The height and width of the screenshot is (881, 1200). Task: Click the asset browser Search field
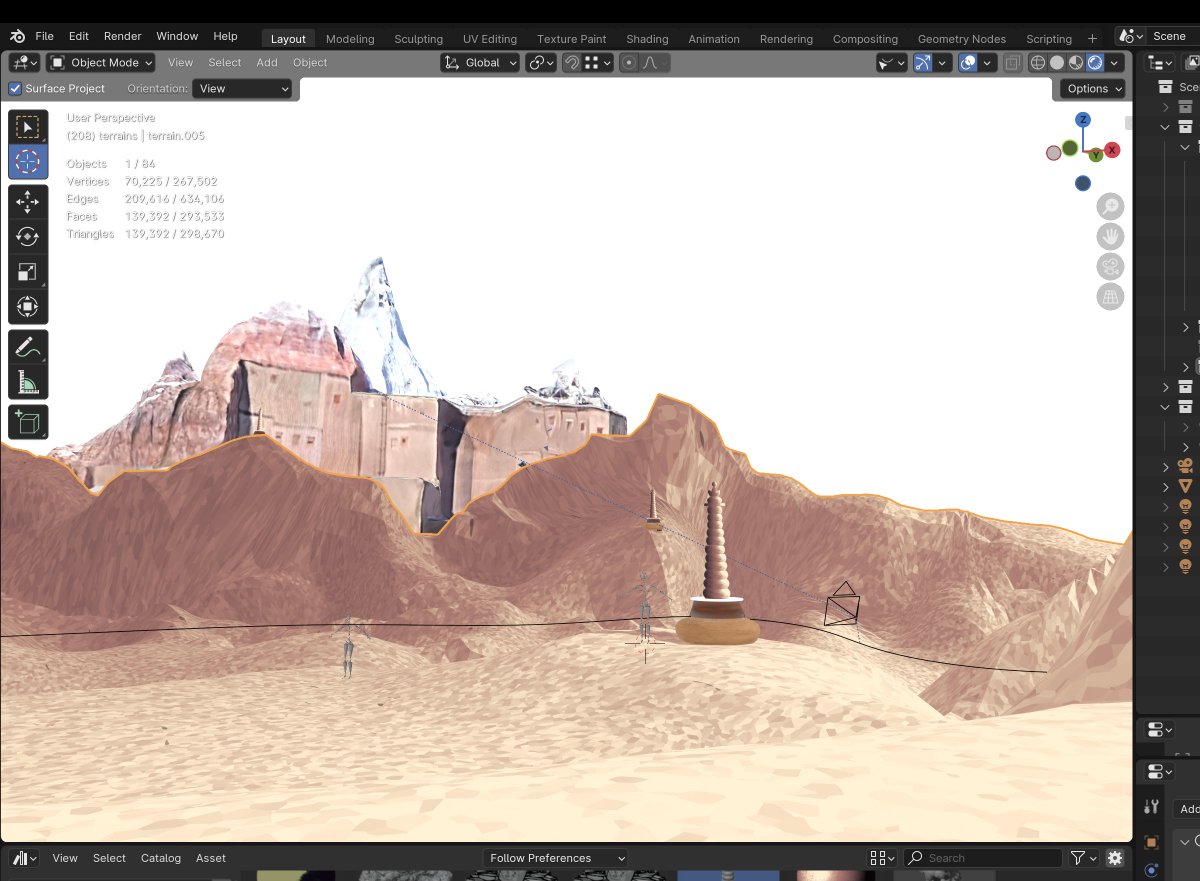tap(983, 858)
